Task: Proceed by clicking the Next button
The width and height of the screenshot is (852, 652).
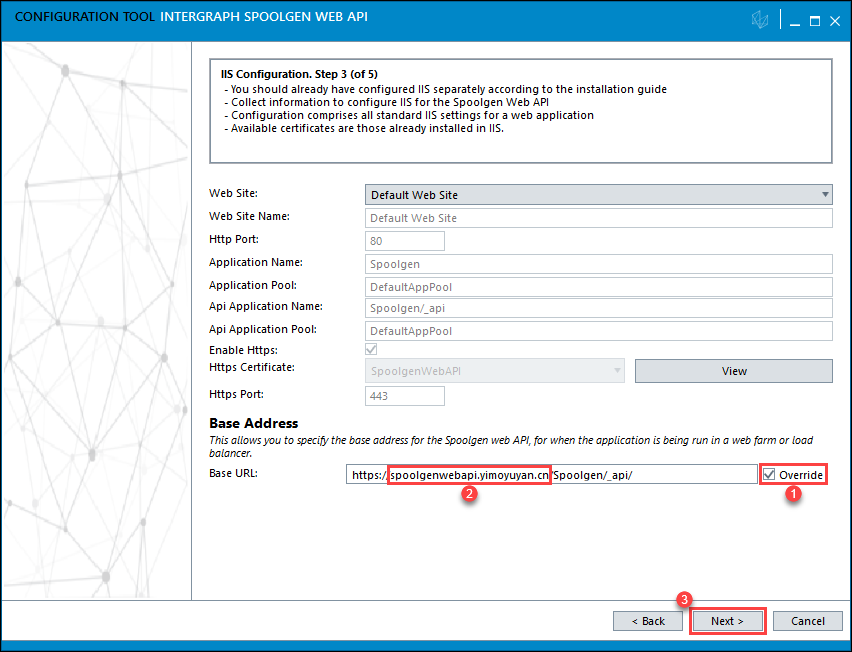Action: click(x=727, y=621)
